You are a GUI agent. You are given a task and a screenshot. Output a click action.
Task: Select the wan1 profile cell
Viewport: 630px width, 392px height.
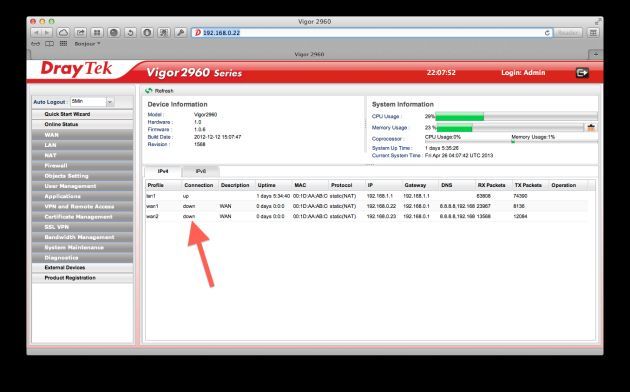[x=152, y=206]
